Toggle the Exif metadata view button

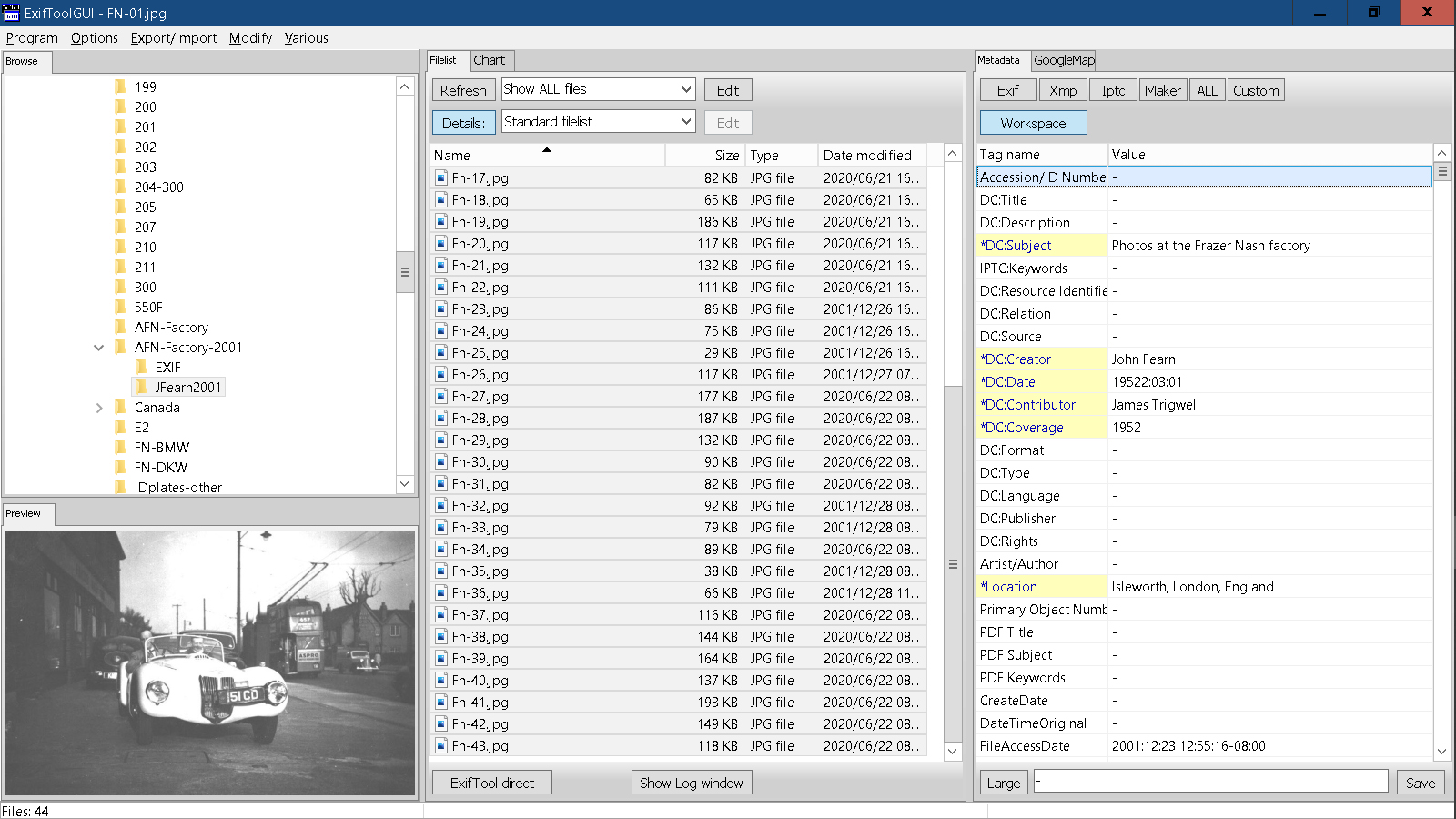(1007, 90)
